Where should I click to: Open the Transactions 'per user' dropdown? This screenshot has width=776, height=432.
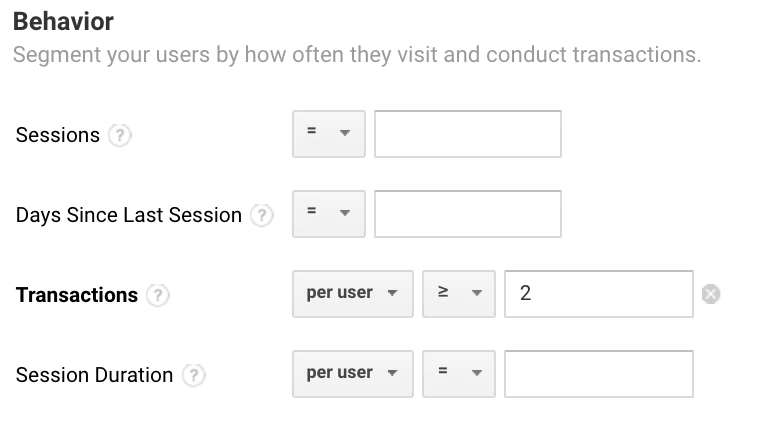click(352, 294)
